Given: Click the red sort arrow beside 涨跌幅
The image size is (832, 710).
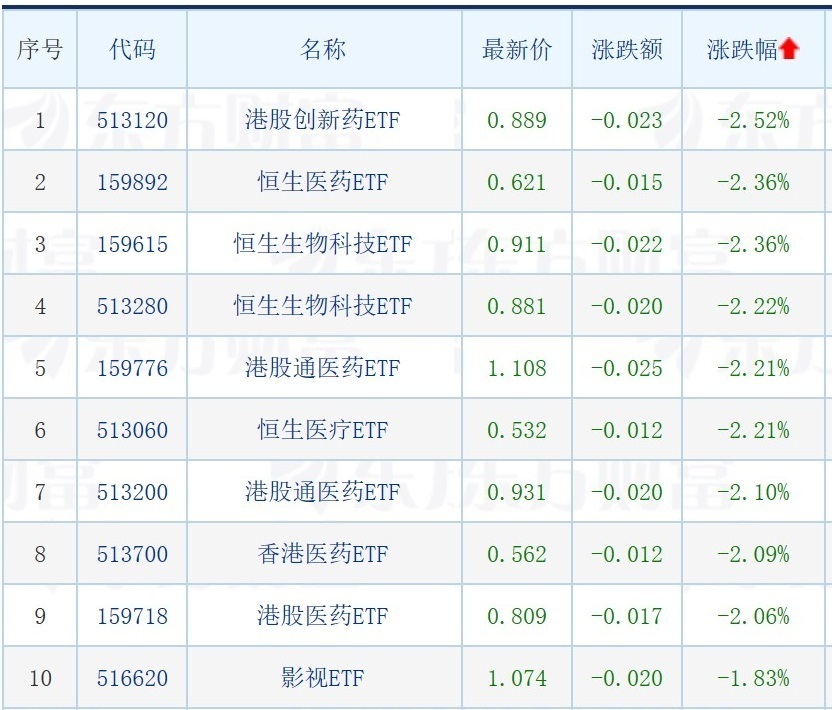Looking at the screenshot, I should [x=790, y=49].
